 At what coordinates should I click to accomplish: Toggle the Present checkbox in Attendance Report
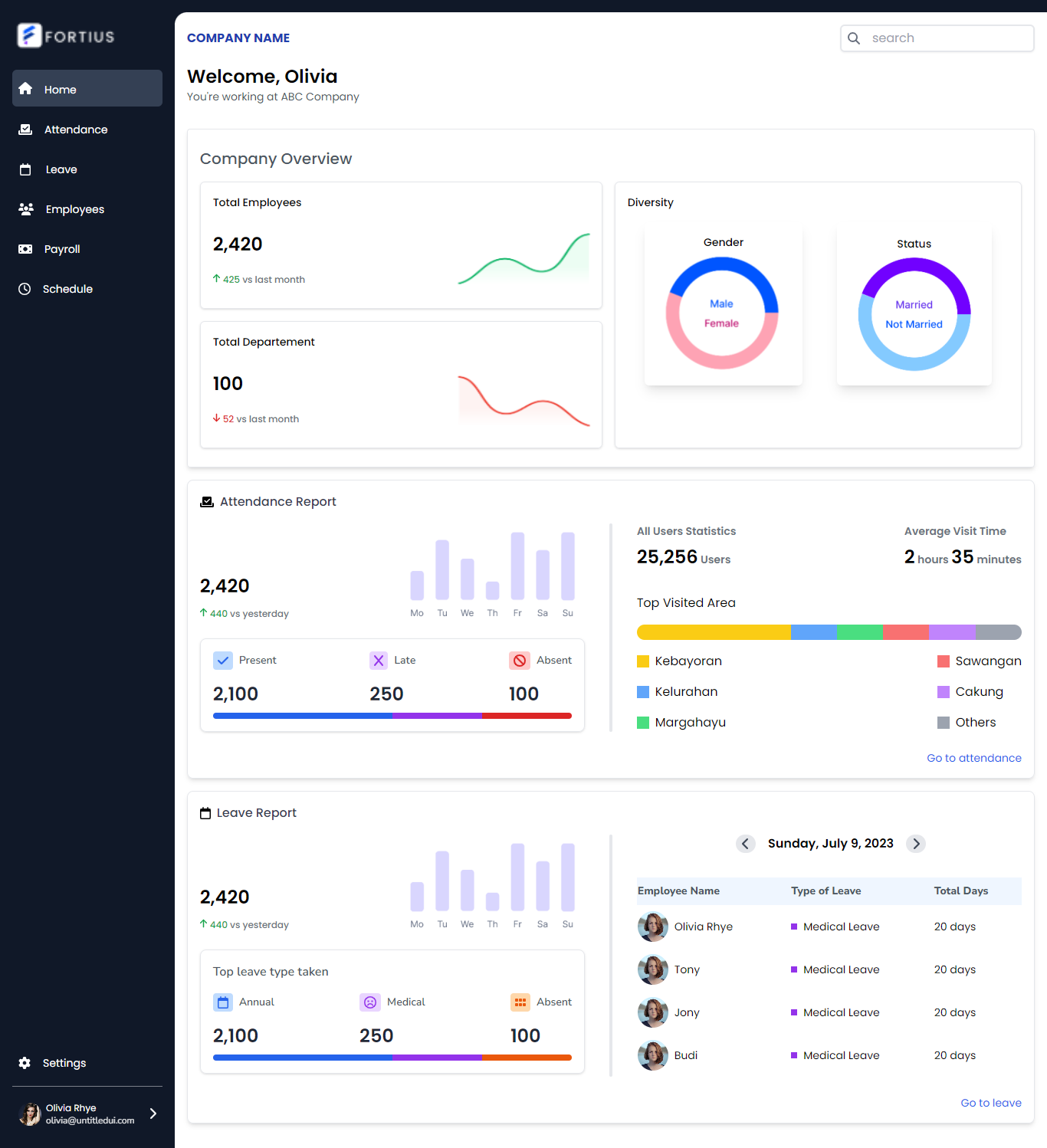222,660
